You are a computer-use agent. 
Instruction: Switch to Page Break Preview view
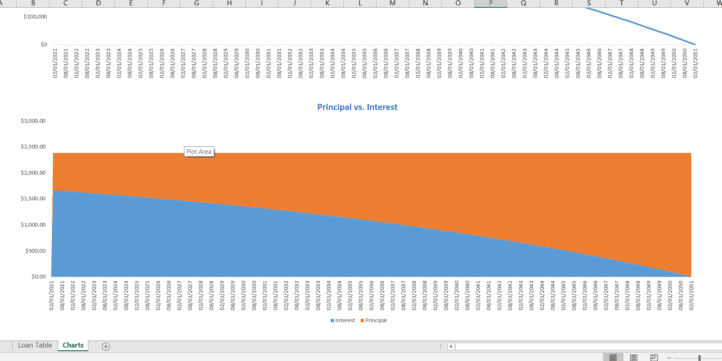point(654,358)
